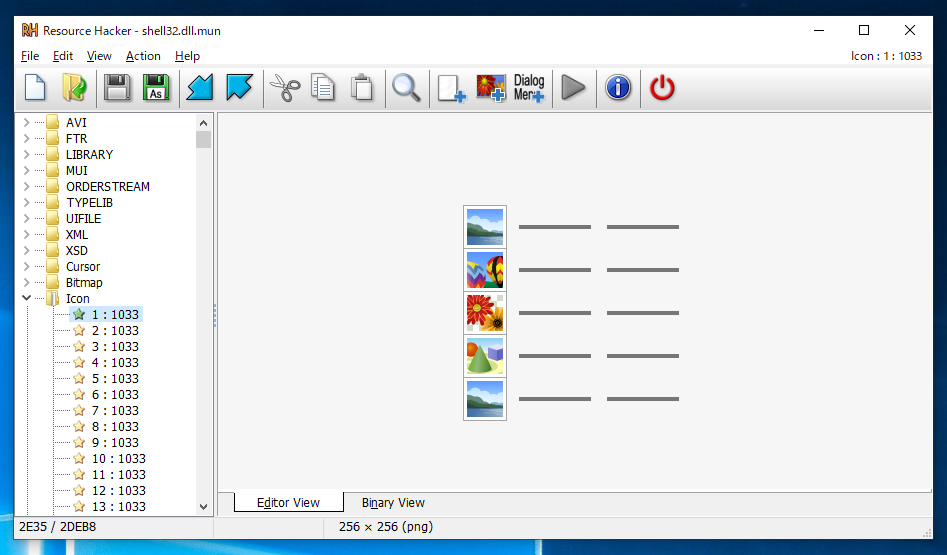
Task: Add an image resource with flower icon
Action: (490, 88)
